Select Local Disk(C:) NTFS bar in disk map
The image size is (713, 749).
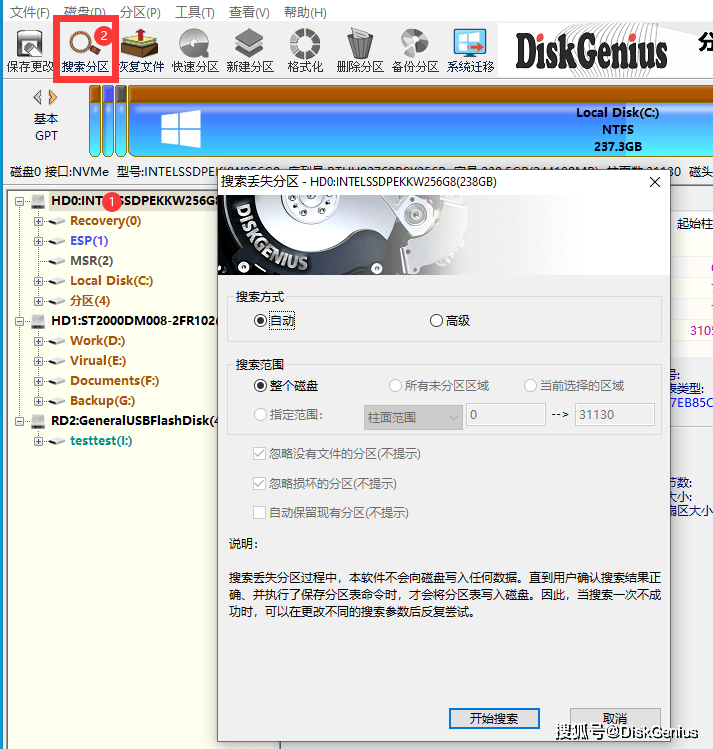[420, 121]
